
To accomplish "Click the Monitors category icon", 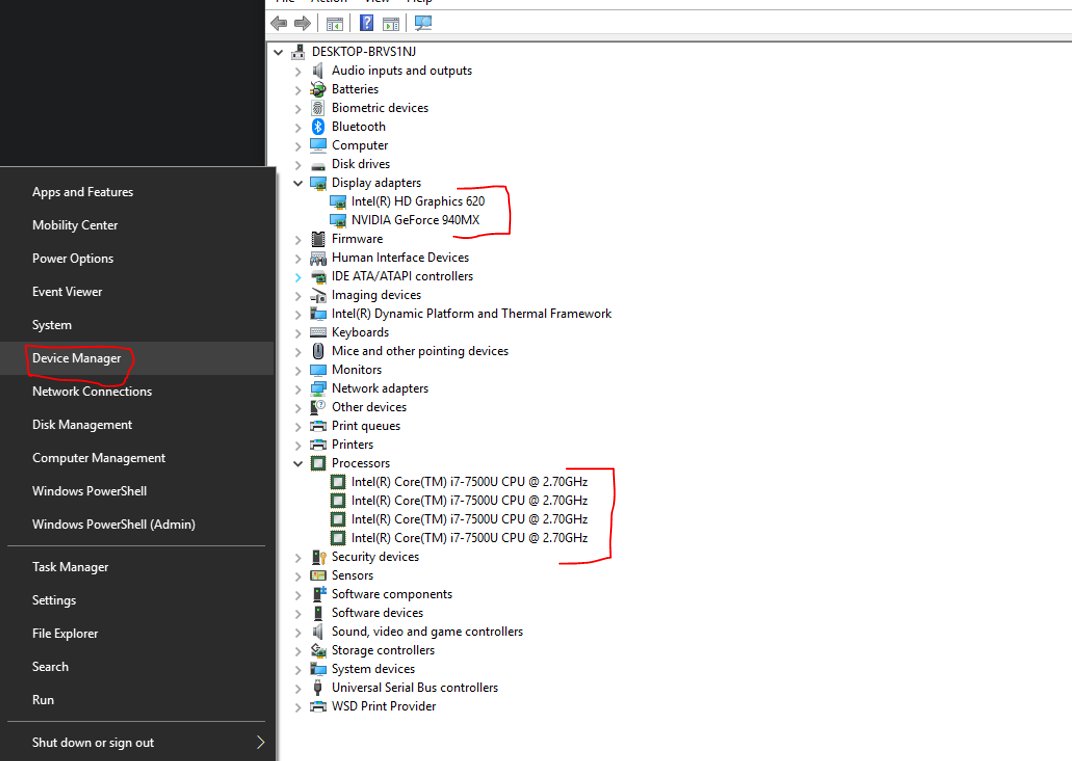I will point(318,370).
